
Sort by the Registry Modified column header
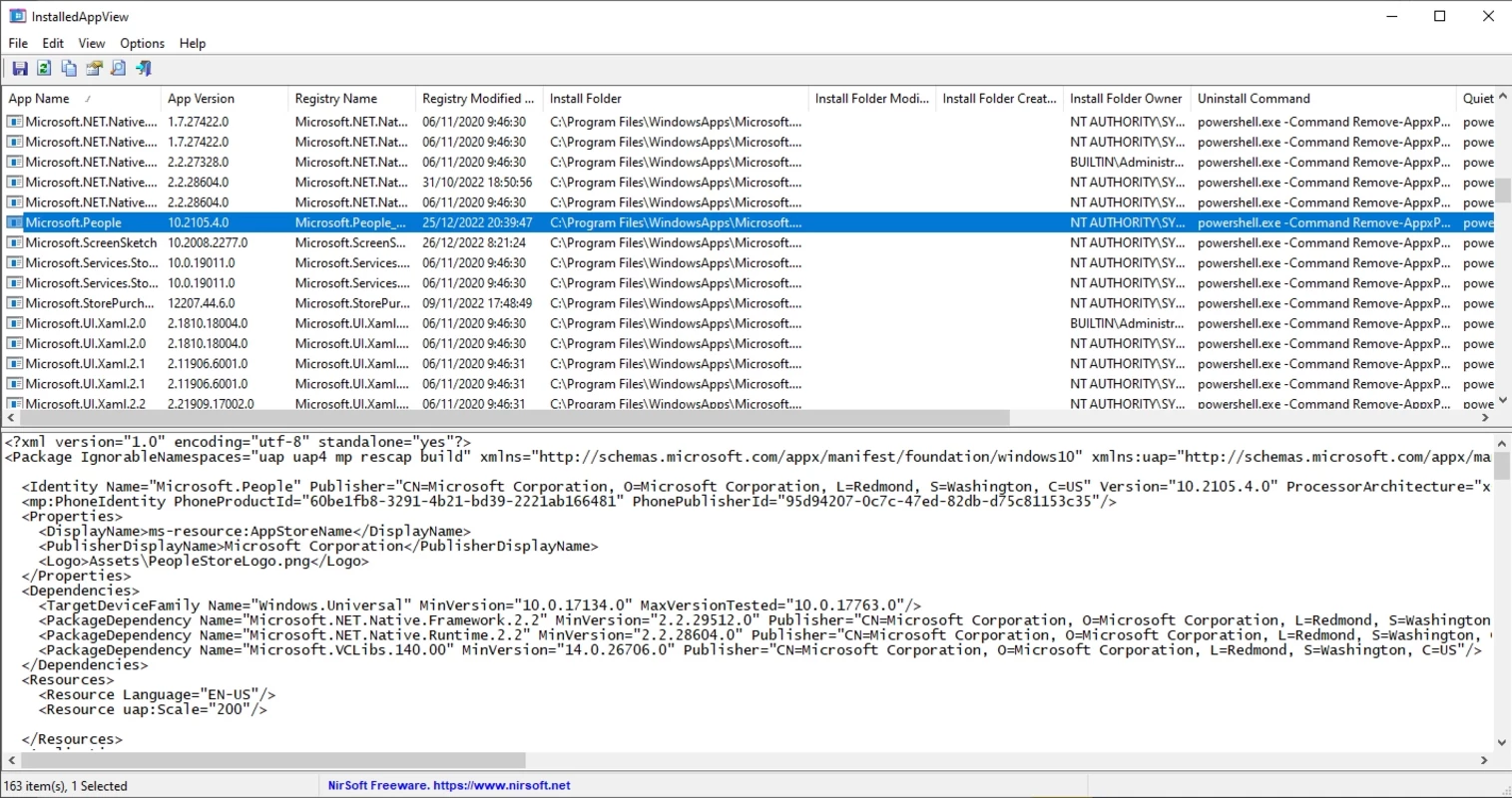[478, 99]
